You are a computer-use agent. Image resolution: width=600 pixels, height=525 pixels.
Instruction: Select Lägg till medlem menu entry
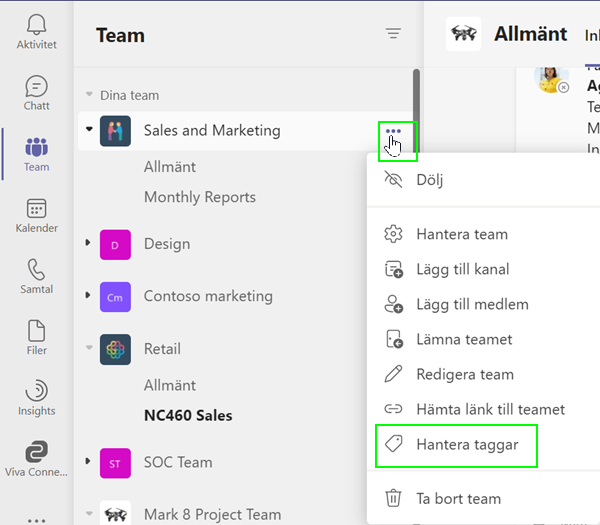click(483, 304)
